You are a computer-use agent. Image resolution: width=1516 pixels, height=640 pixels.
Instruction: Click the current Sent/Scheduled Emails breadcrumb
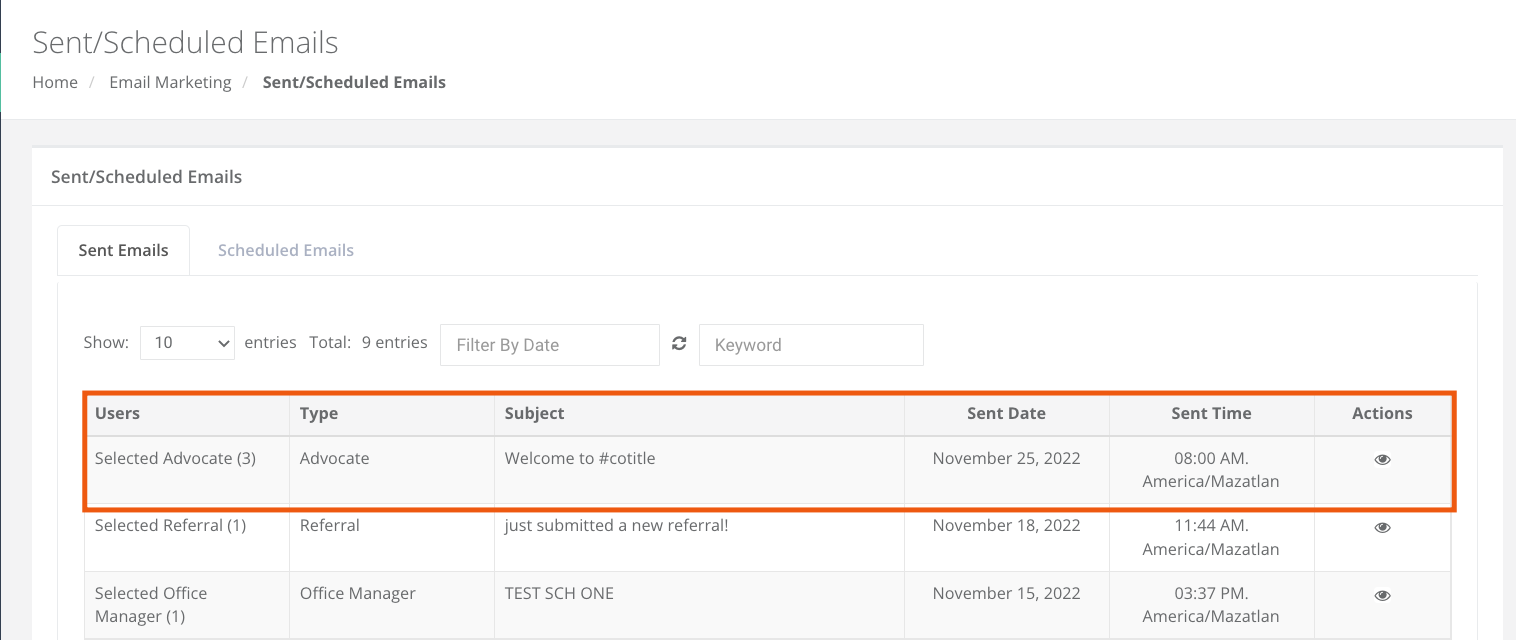(354, 82)
